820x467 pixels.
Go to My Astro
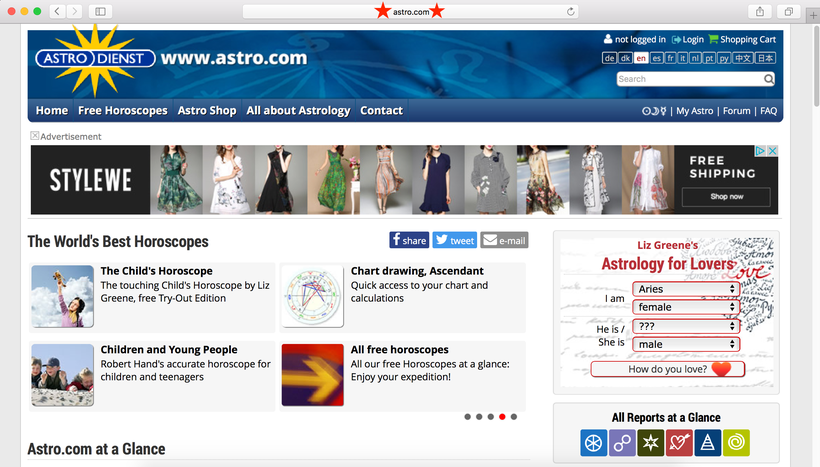point(694,111)
